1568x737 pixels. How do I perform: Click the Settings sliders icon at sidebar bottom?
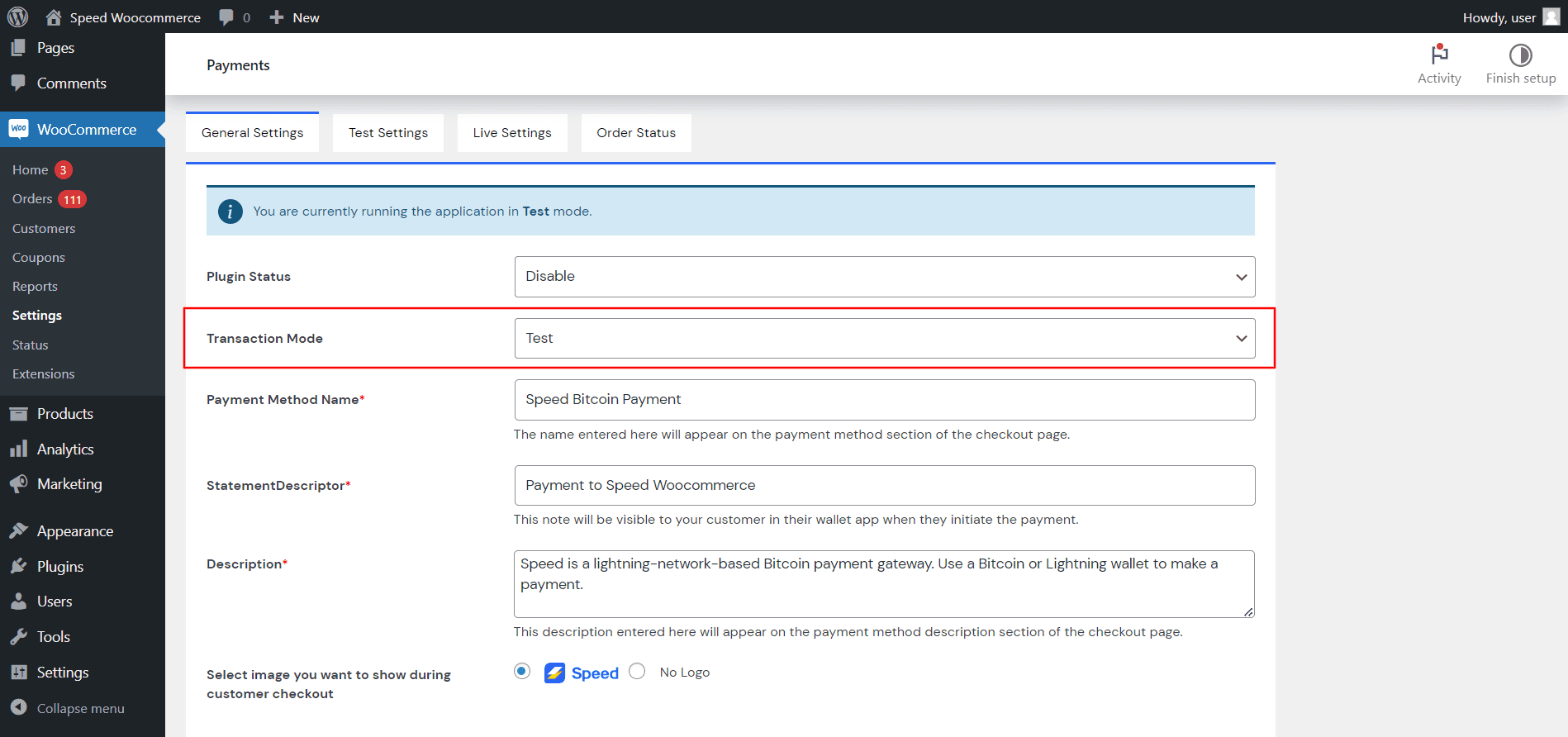coord(18,672)
